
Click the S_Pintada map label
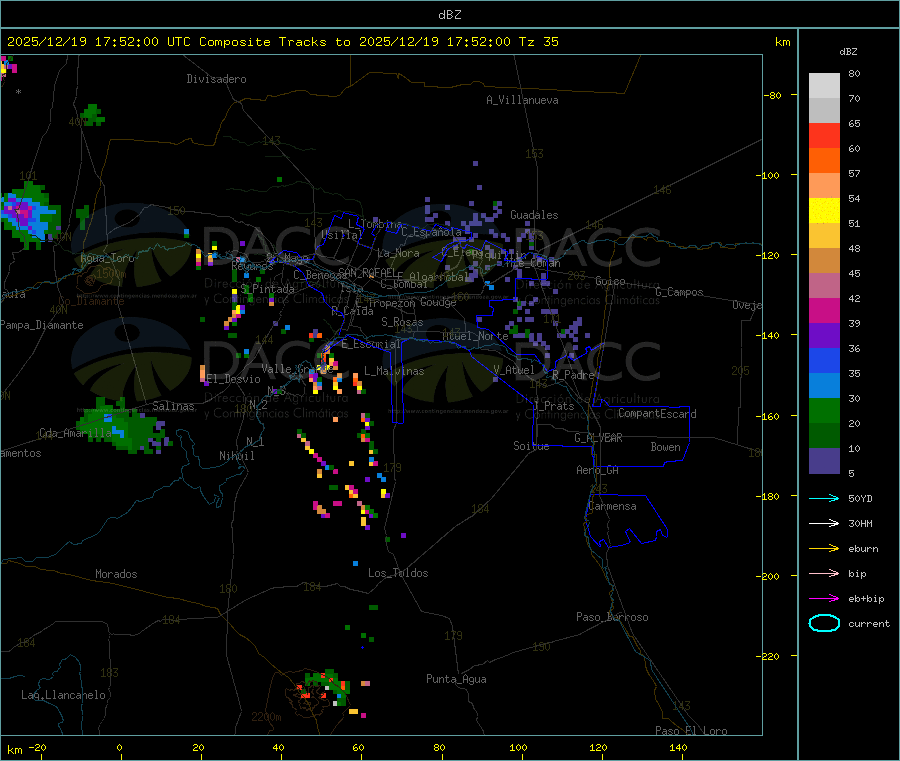point(267,289)
